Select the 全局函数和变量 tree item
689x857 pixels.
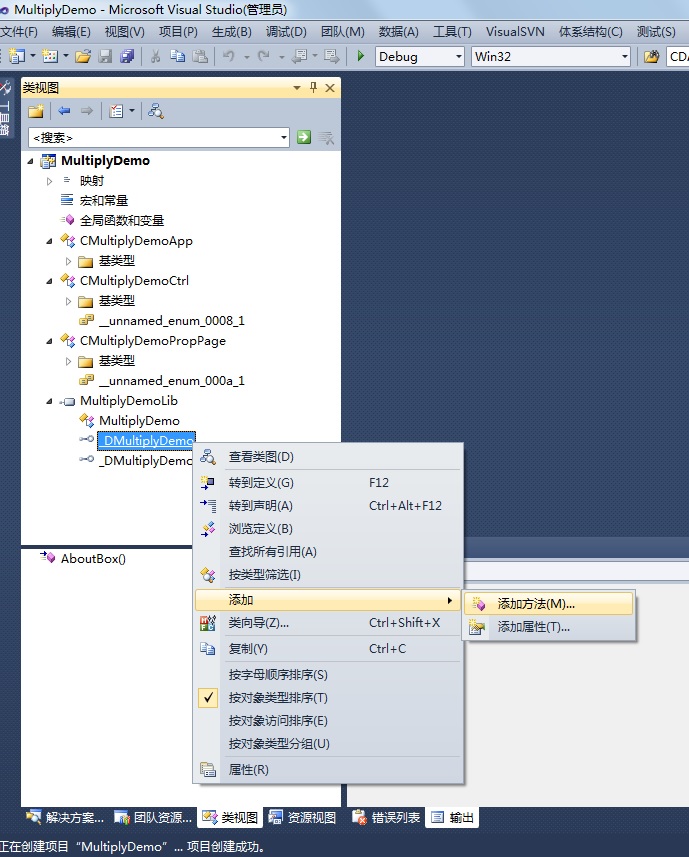(x=122, y=221)
